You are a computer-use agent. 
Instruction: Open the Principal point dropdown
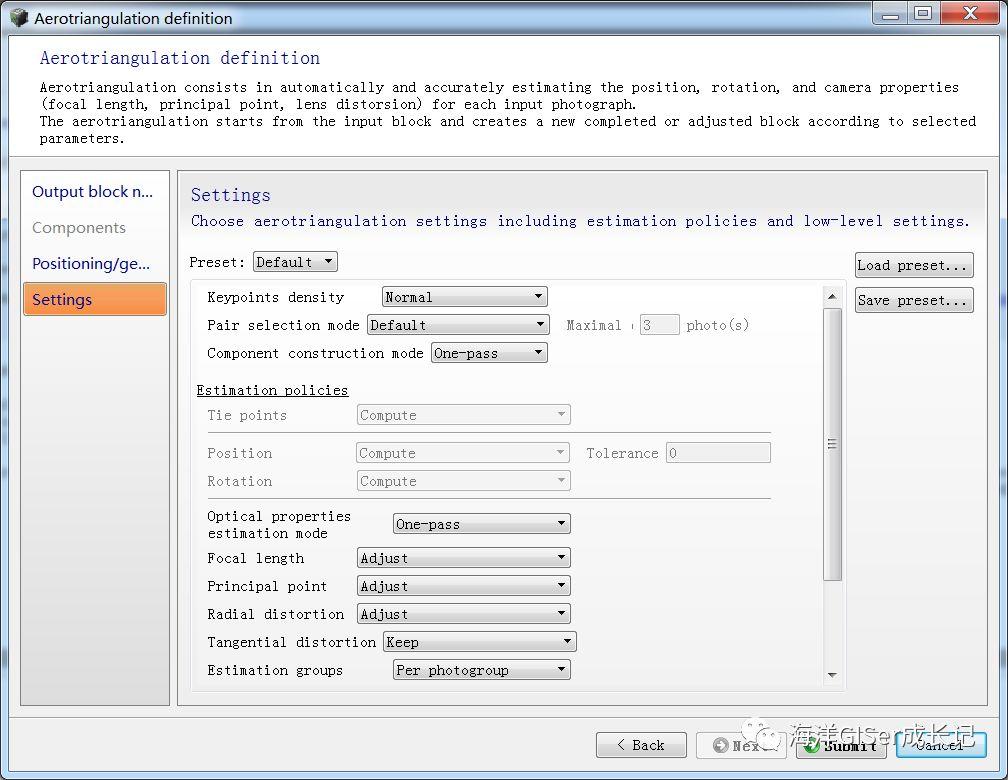click(x=464, y=586)
